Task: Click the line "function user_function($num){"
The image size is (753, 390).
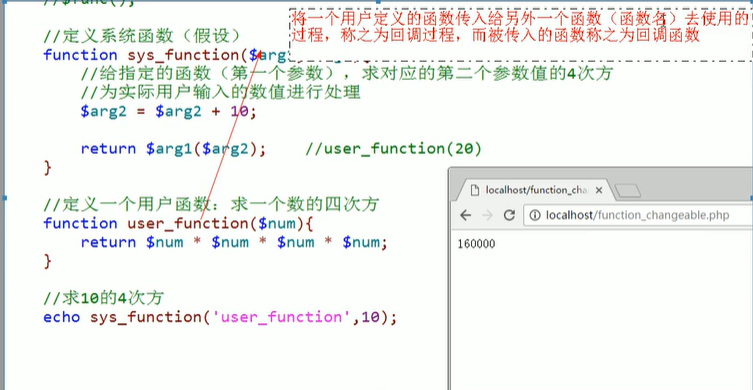Action: coord(178,223)
